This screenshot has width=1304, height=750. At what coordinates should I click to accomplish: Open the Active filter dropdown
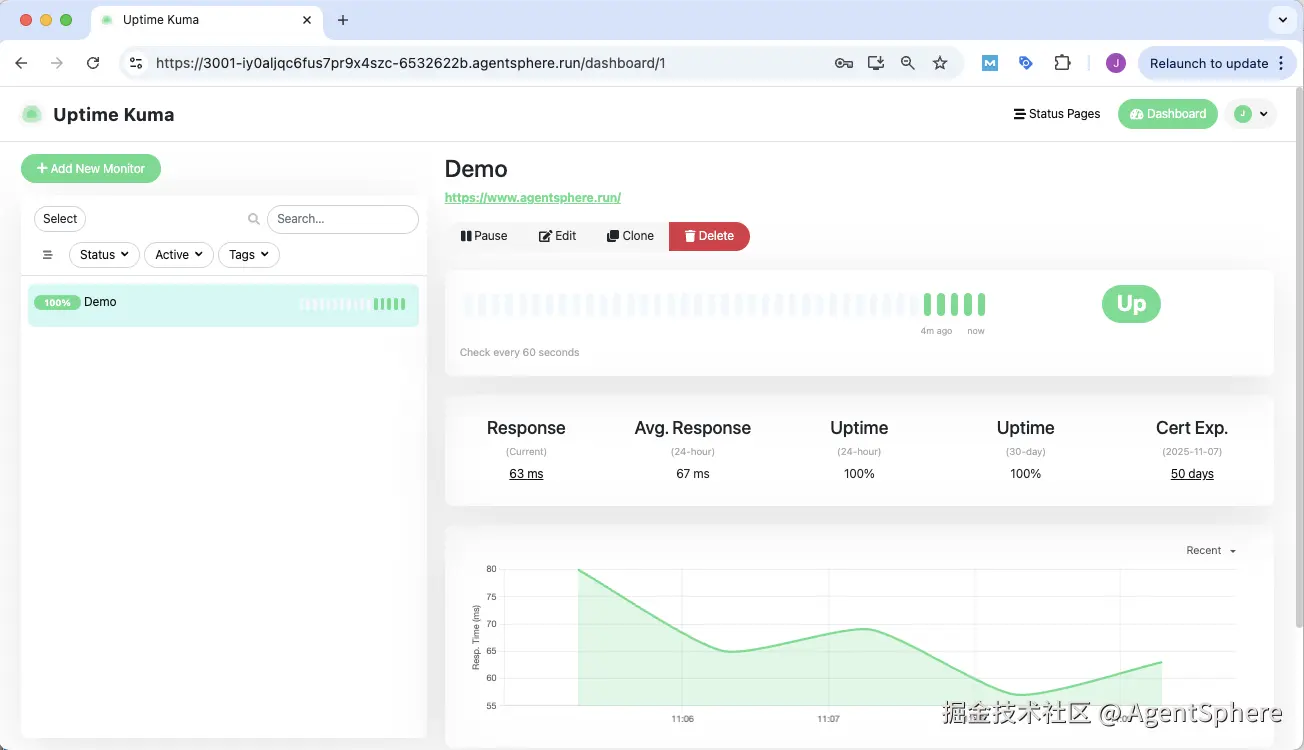click(178, 255)
